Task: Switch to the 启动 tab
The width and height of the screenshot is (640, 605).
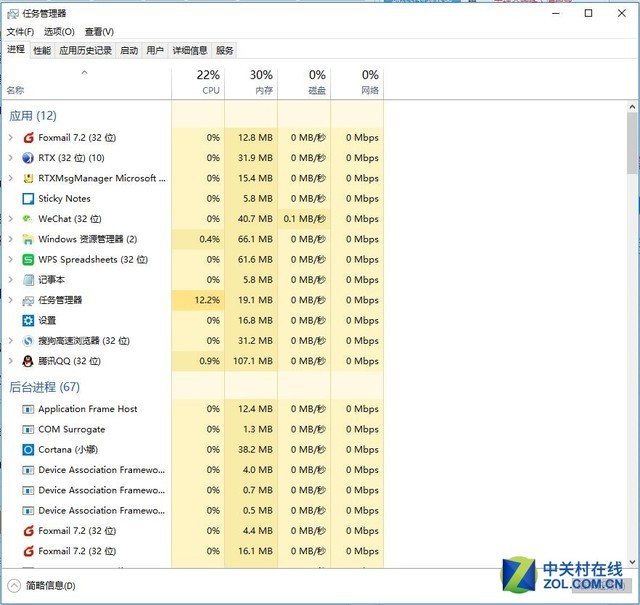Action: (129, 50)
